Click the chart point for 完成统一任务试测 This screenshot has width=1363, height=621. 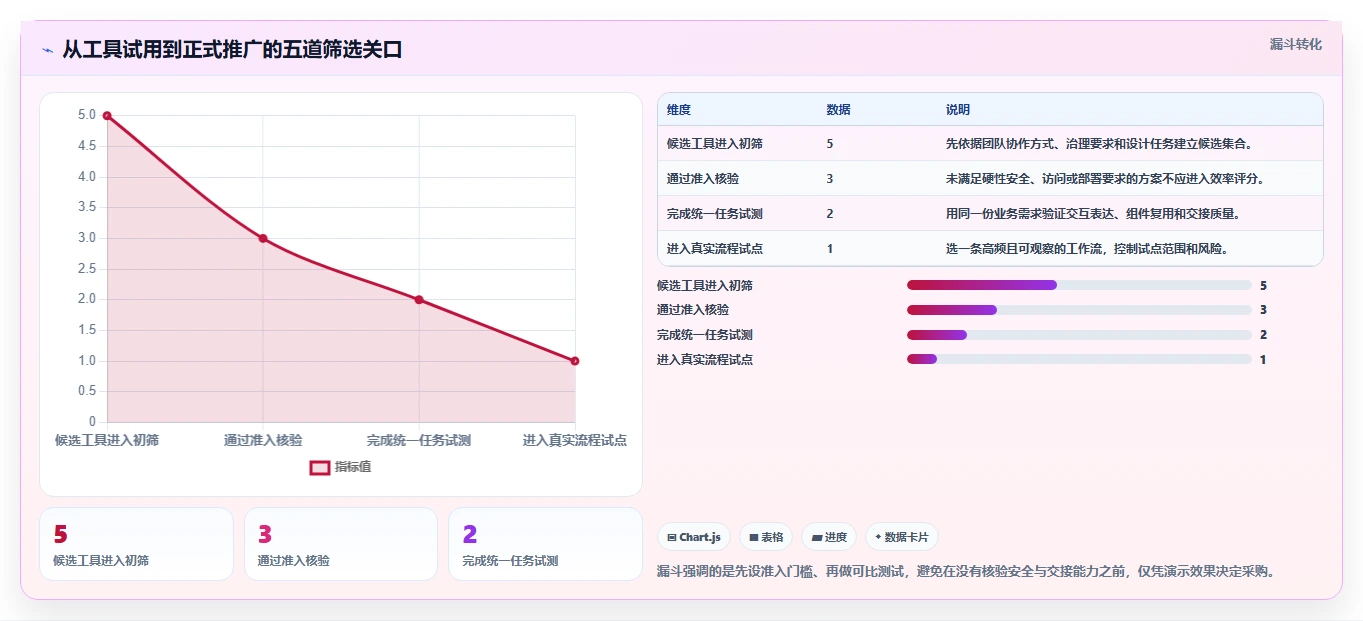pyautogui.click(x=419, y=300)
